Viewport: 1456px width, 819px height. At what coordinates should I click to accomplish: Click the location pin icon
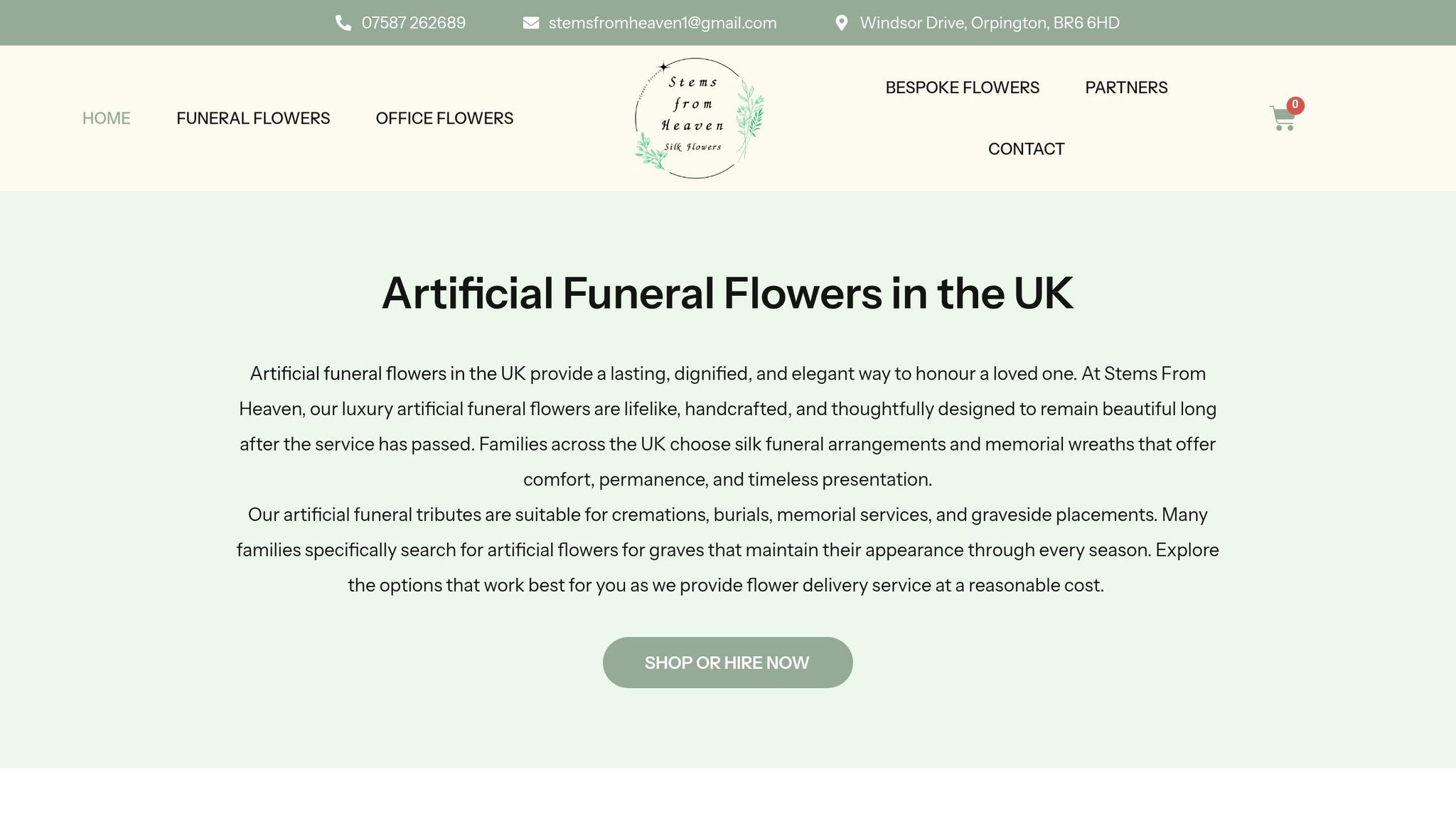coord(841,23)
